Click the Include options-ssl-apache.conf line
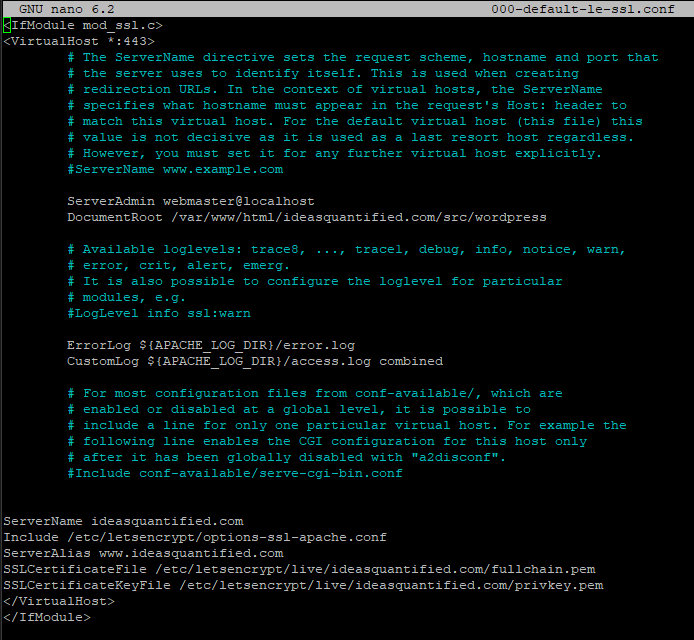The width and height of the screenshot is (694, 640). tap(195, 537)
